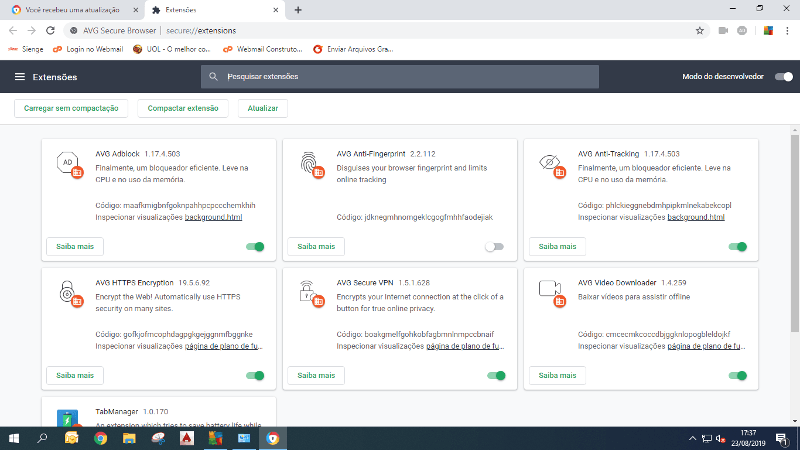Open background.html link under AVG Adblock

click(213, 216)
